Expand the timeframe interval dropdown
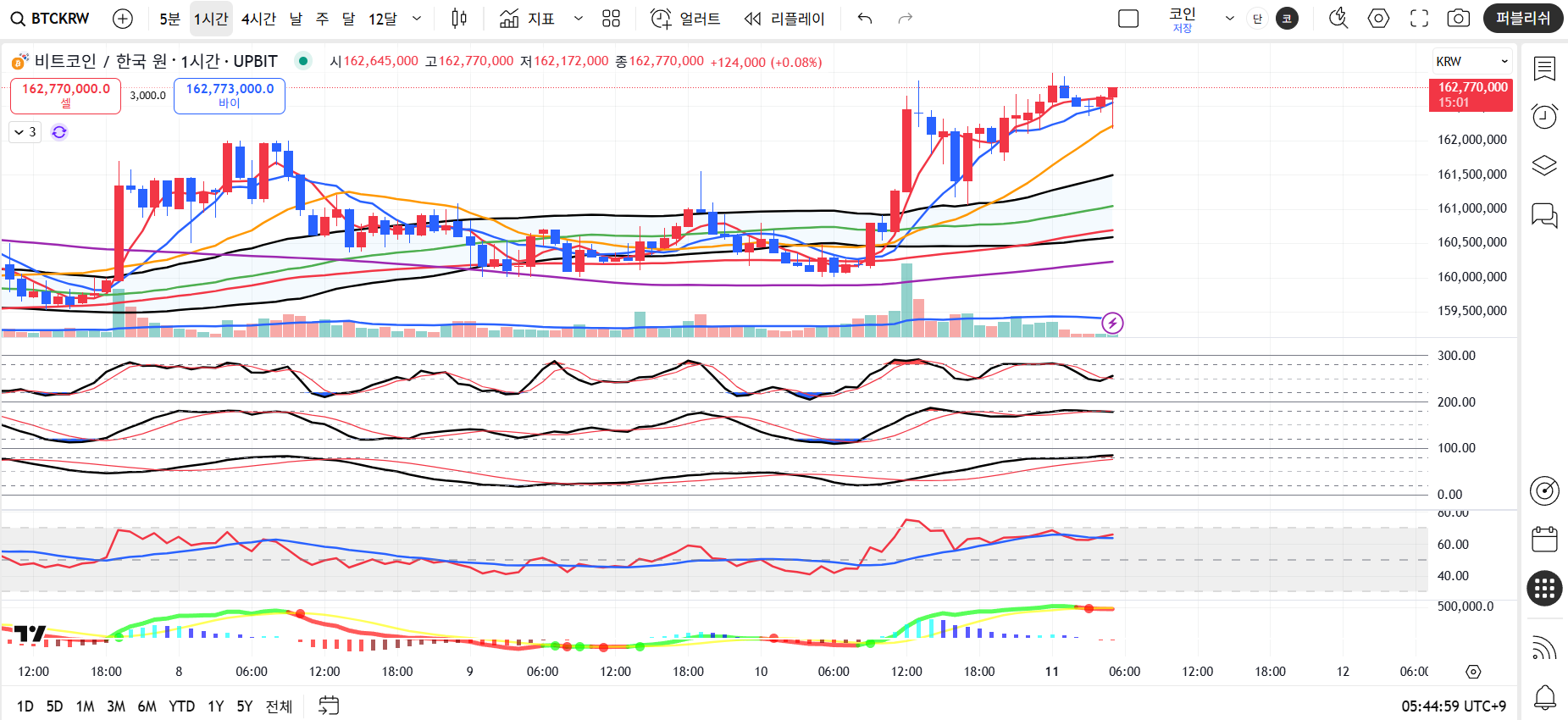Screen dimensions: 1568x720 pyautogui.click(x=417, y=19)
